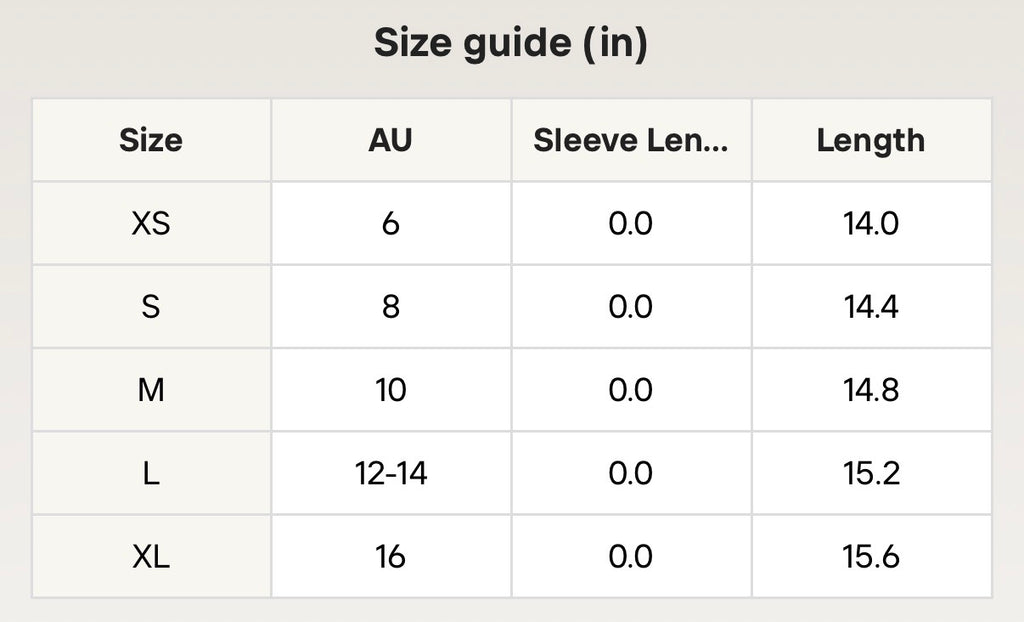Click the Length 14.8 cell
The height and width of the screenshot is (622, 1024).
pyautogui.click(x=871, y=390)
